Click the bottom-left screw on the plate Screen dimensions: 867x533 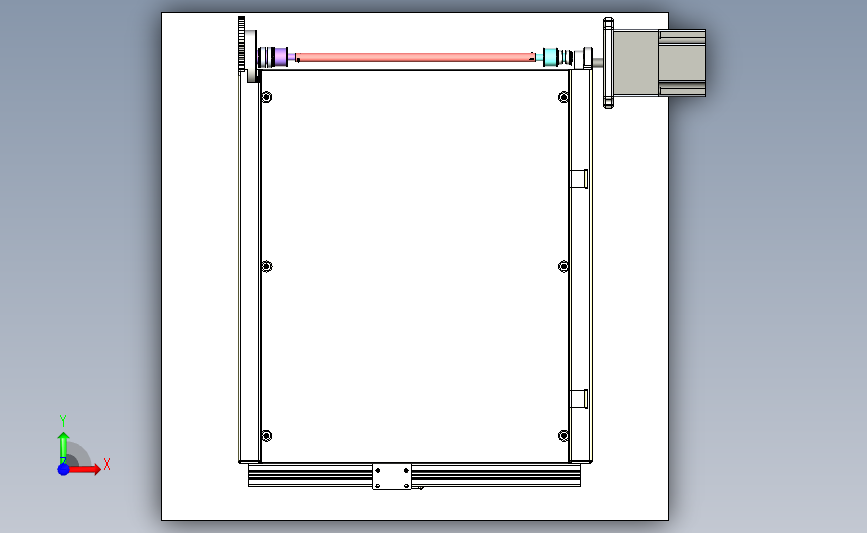(x=267, y=436)
